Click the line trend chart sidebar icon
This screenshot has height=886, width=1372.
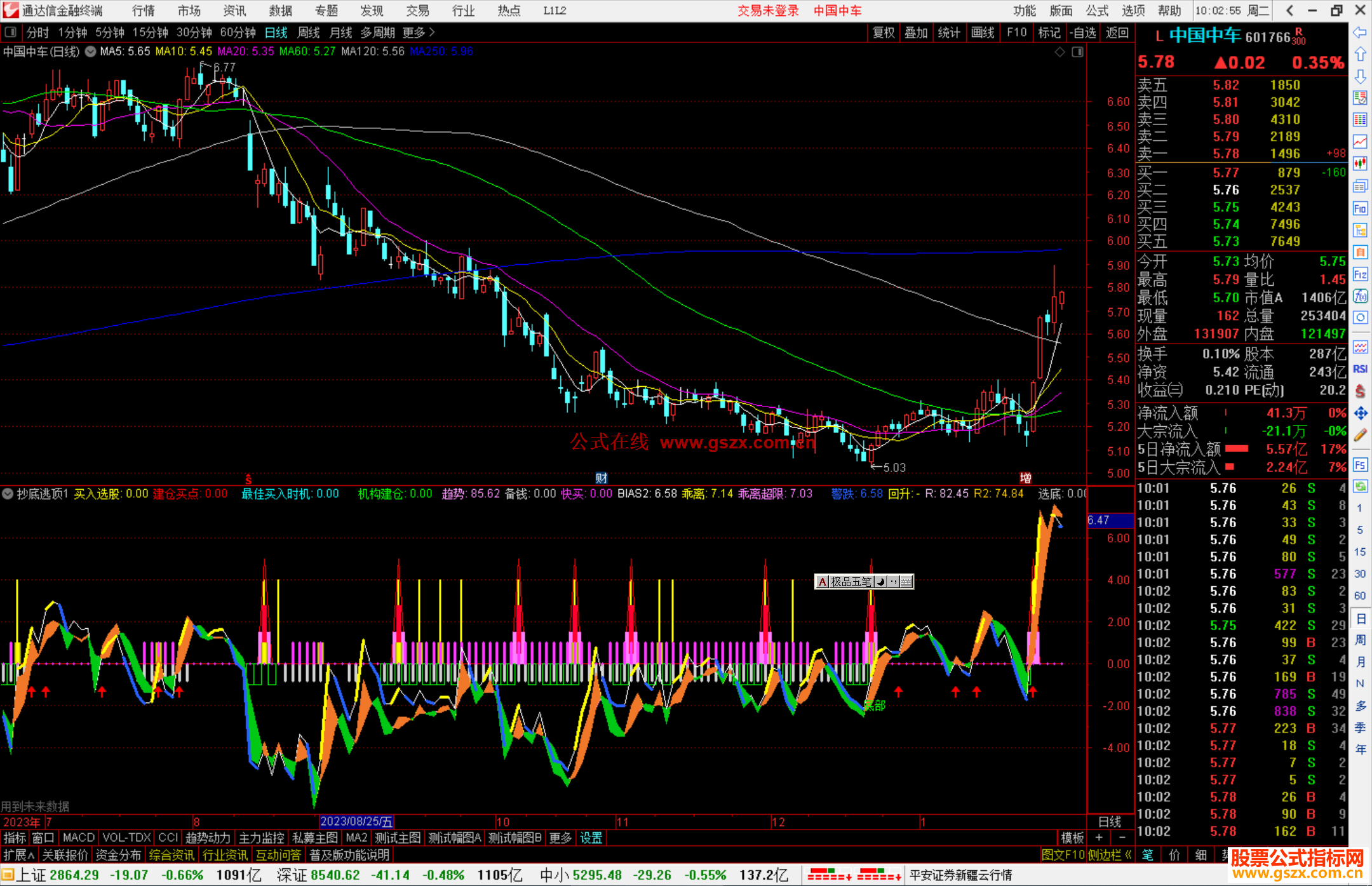(x=1360, y=141)
